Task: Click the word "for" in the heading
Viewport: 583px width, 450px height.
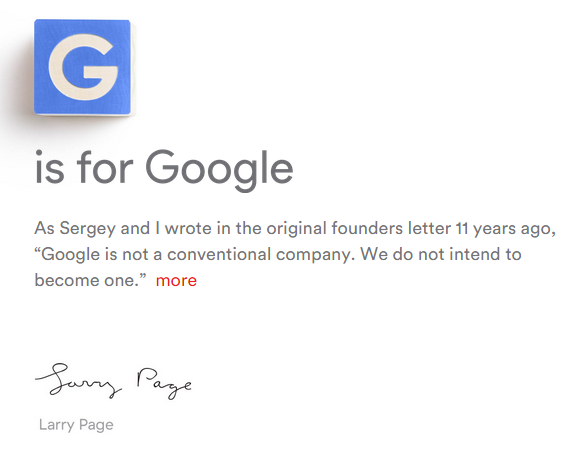Action: [x=105, y=167]
